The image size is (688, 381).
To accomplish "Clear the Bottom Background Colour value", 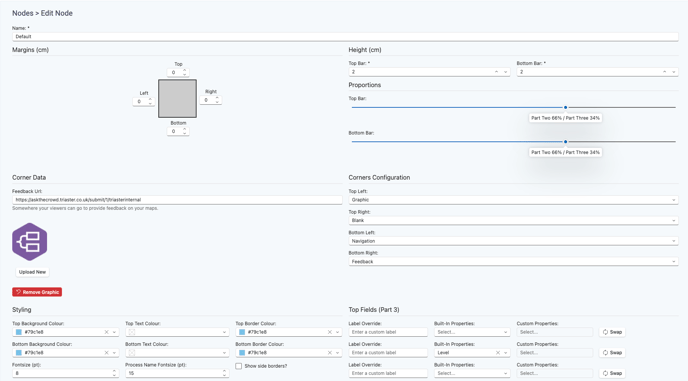I will pos(106,352).
